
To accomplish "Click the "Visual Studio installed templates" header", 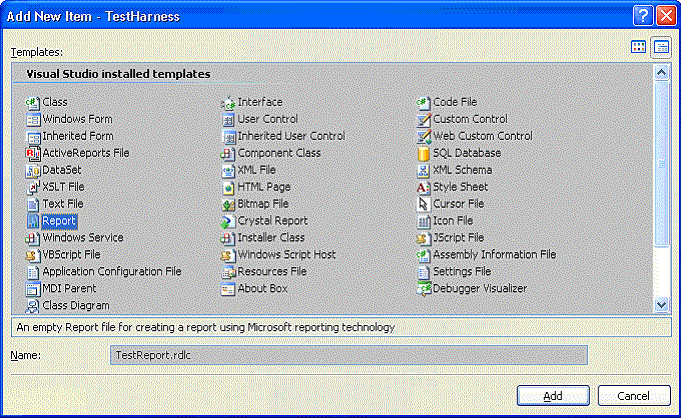I will [x=118, y=74].
